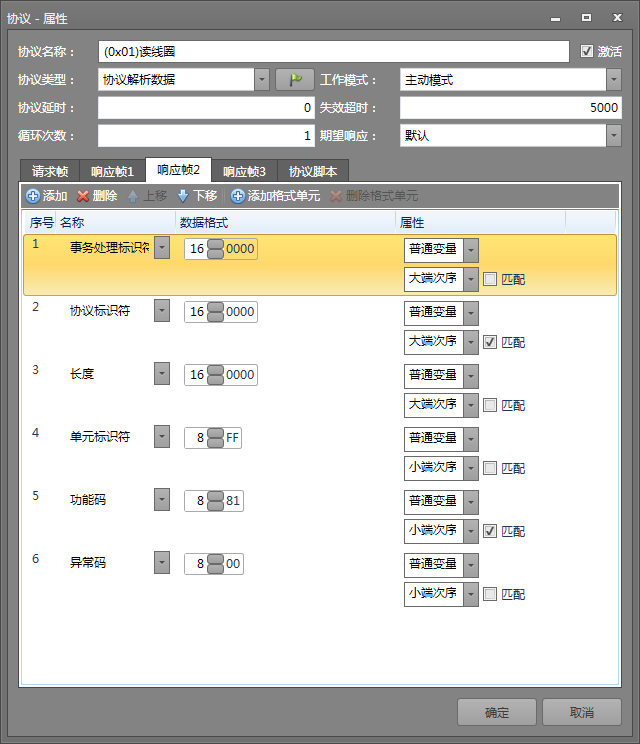Click the 名称 column header

116,223
